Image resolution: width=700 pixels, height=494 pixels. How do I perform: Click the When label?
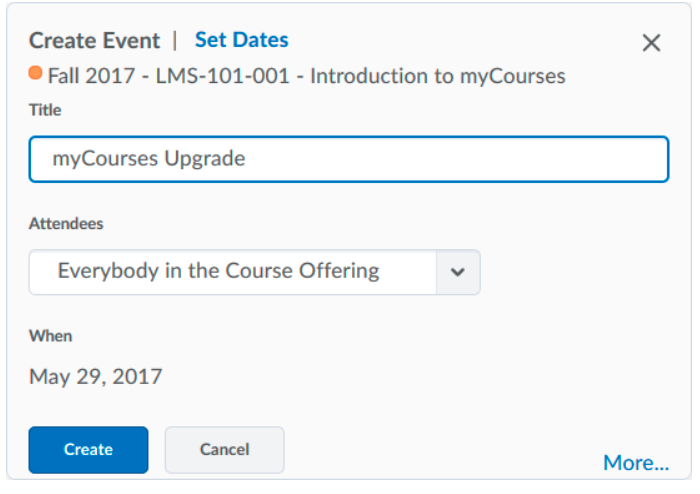(50, 336)
